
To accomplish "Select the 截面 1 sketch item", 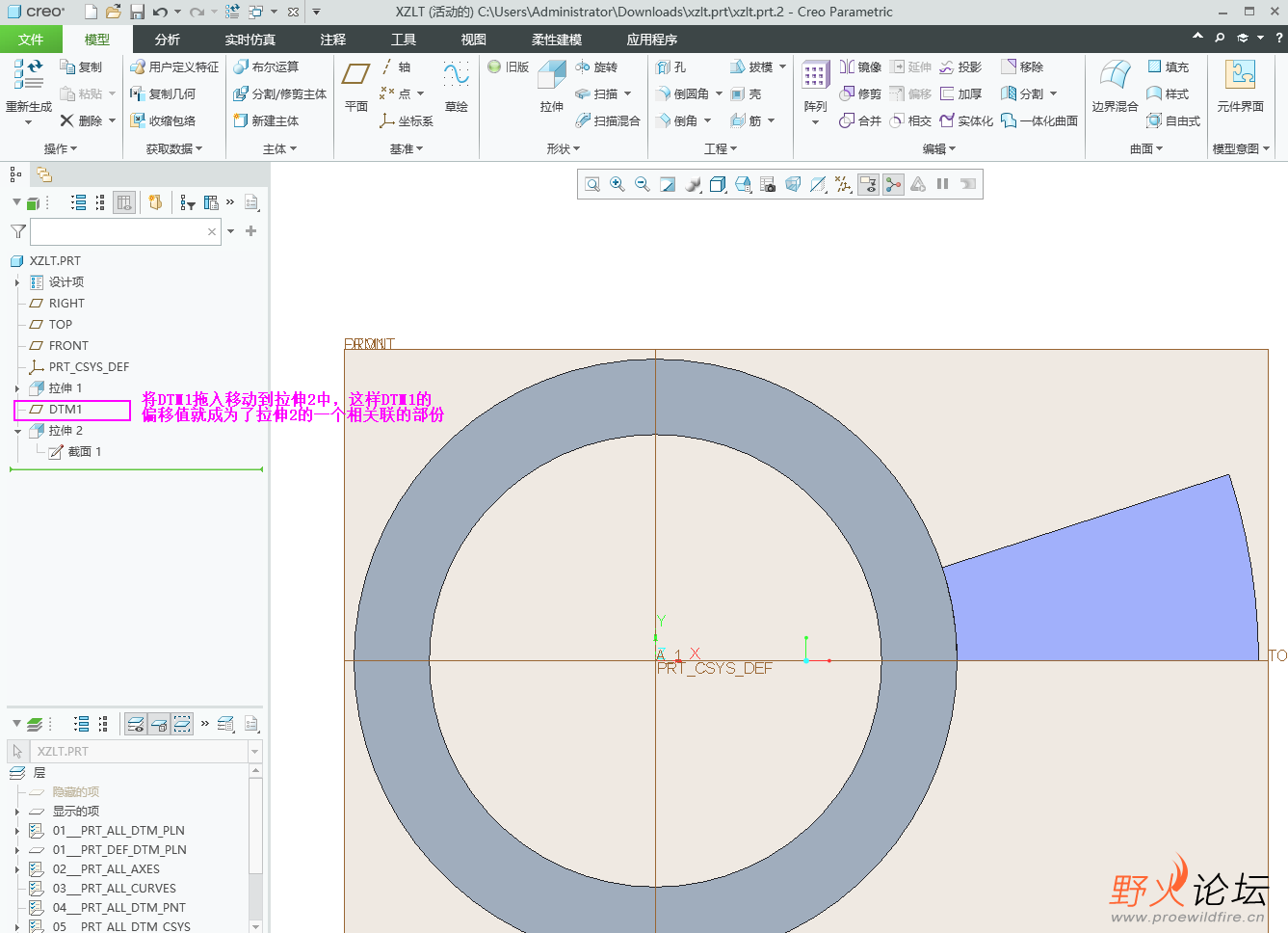I will pos(75,452).
